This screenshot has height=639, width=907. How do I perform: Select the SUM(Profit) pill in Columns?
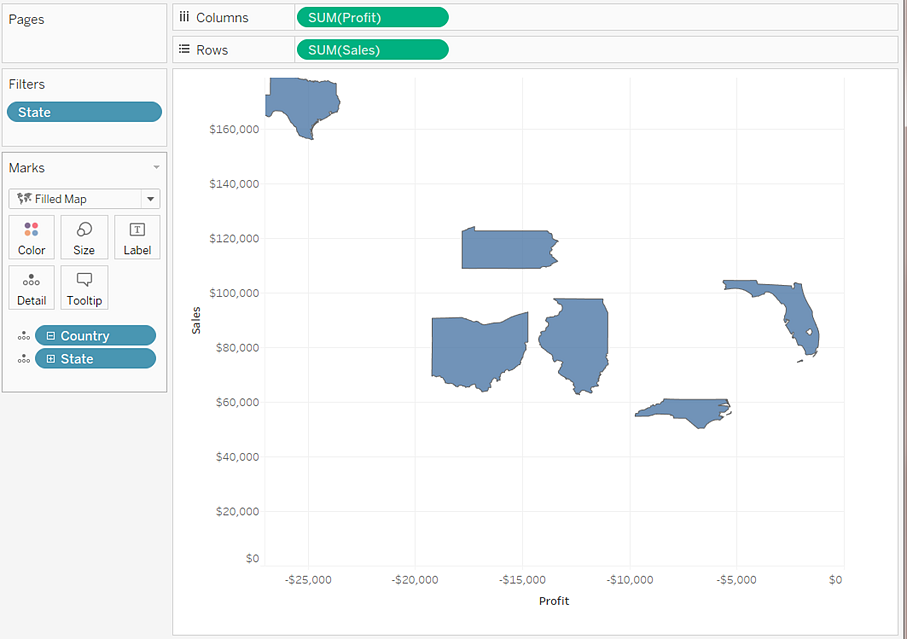372,17
